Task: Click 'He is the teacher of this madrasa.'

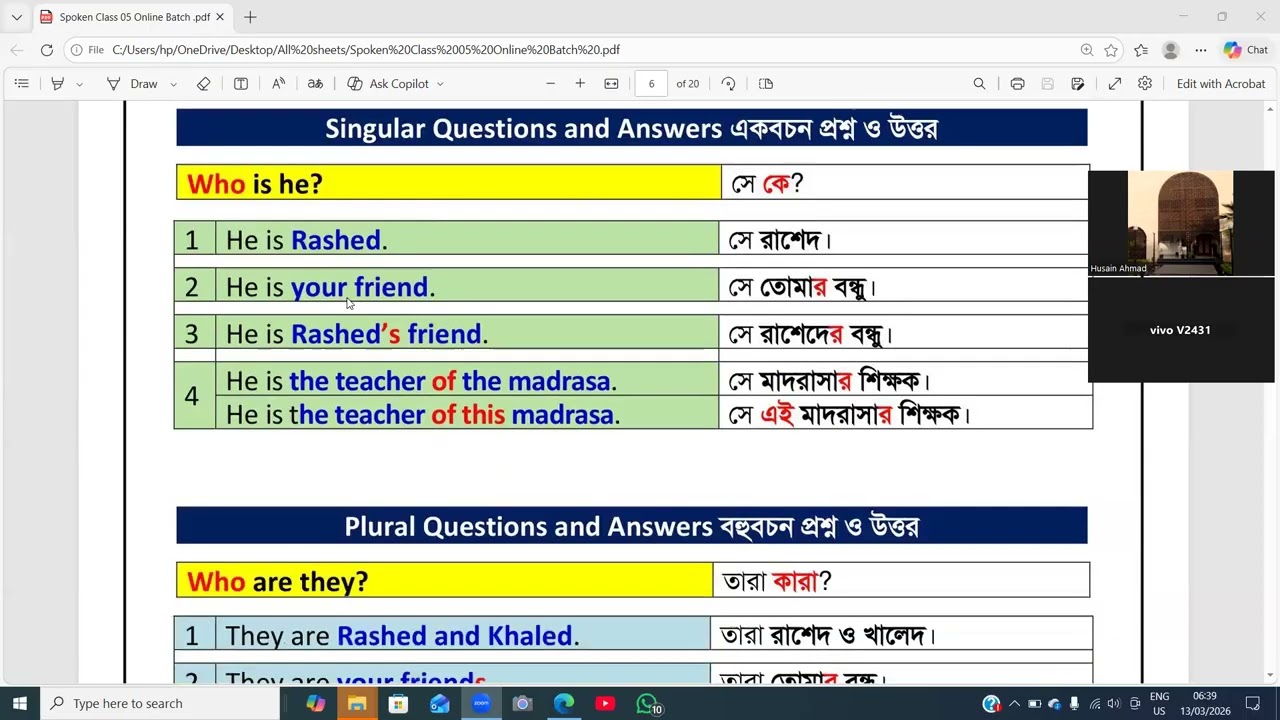Action: (423, 414)
